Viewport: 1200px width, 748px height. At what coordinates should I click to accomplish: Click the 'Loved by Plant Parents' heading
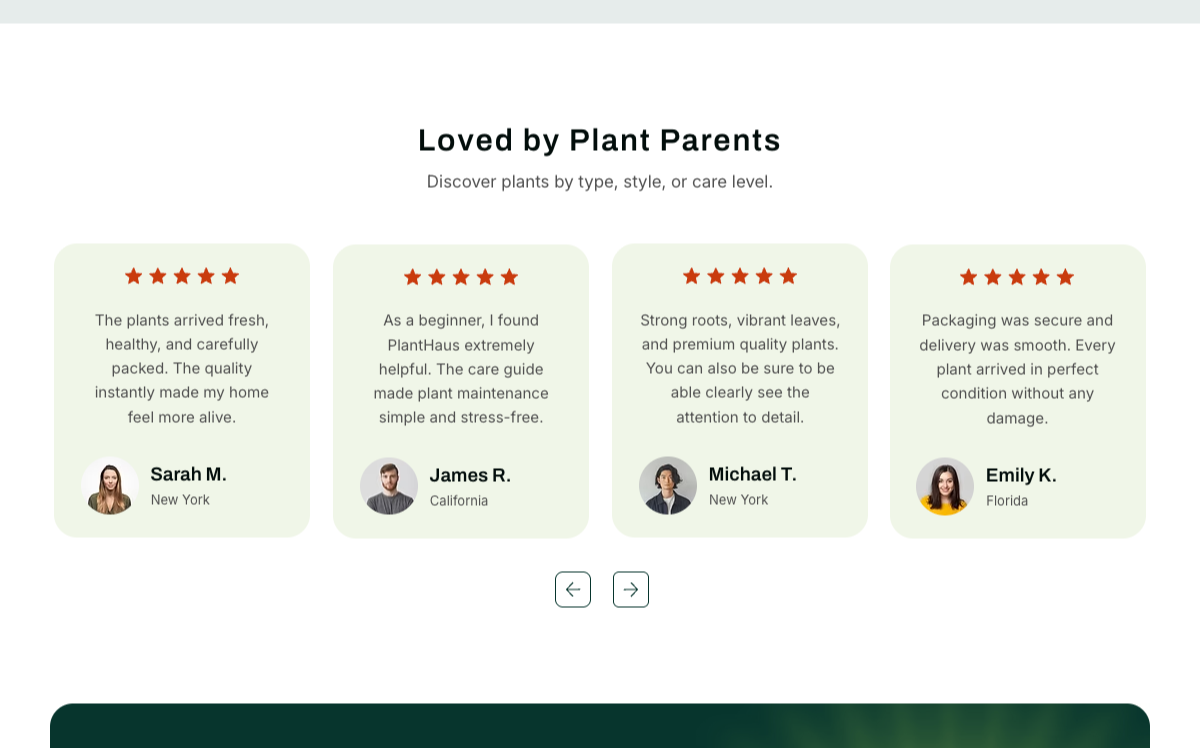point(600,140)
